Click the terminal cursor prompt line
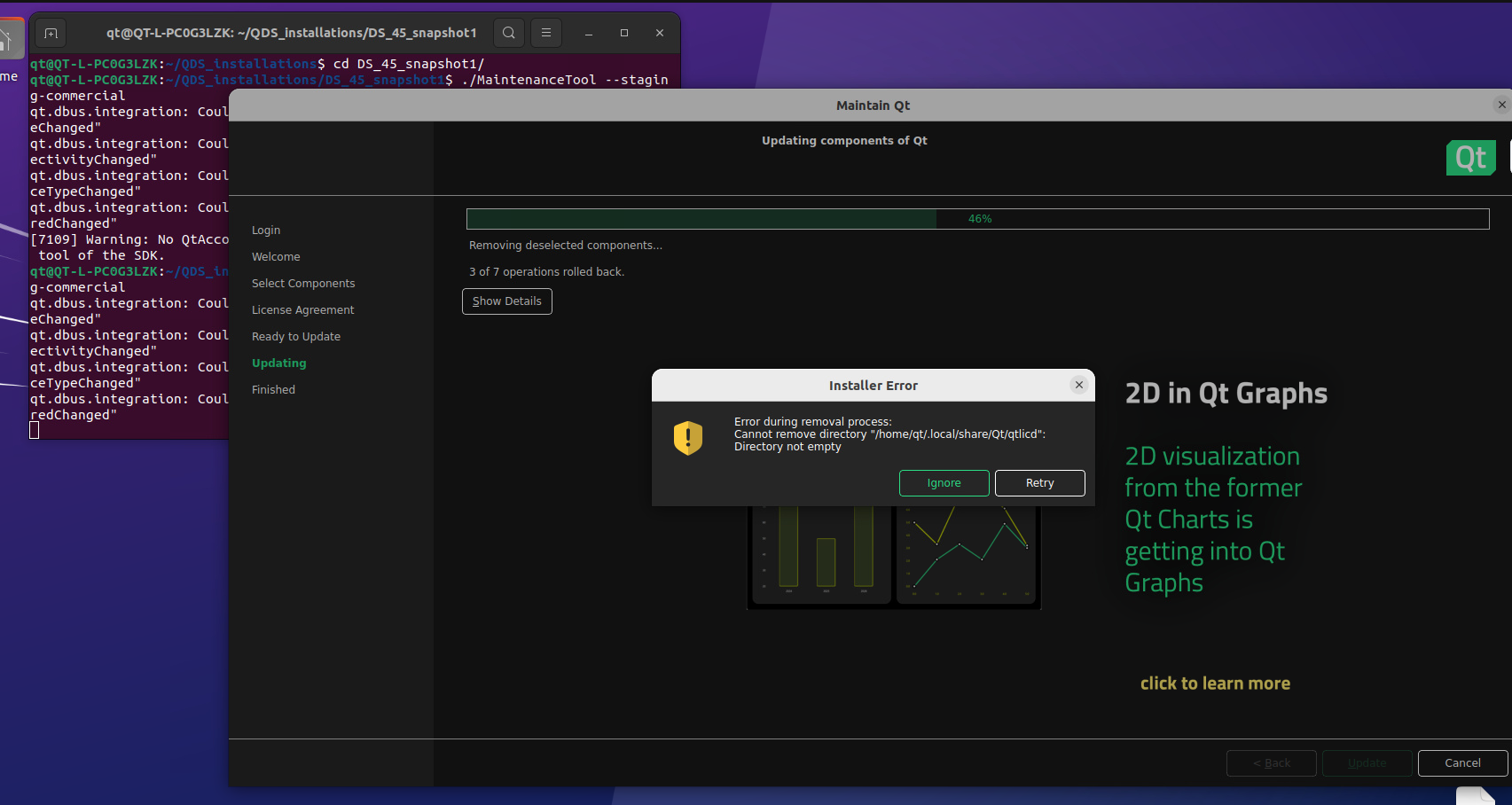 35,430
